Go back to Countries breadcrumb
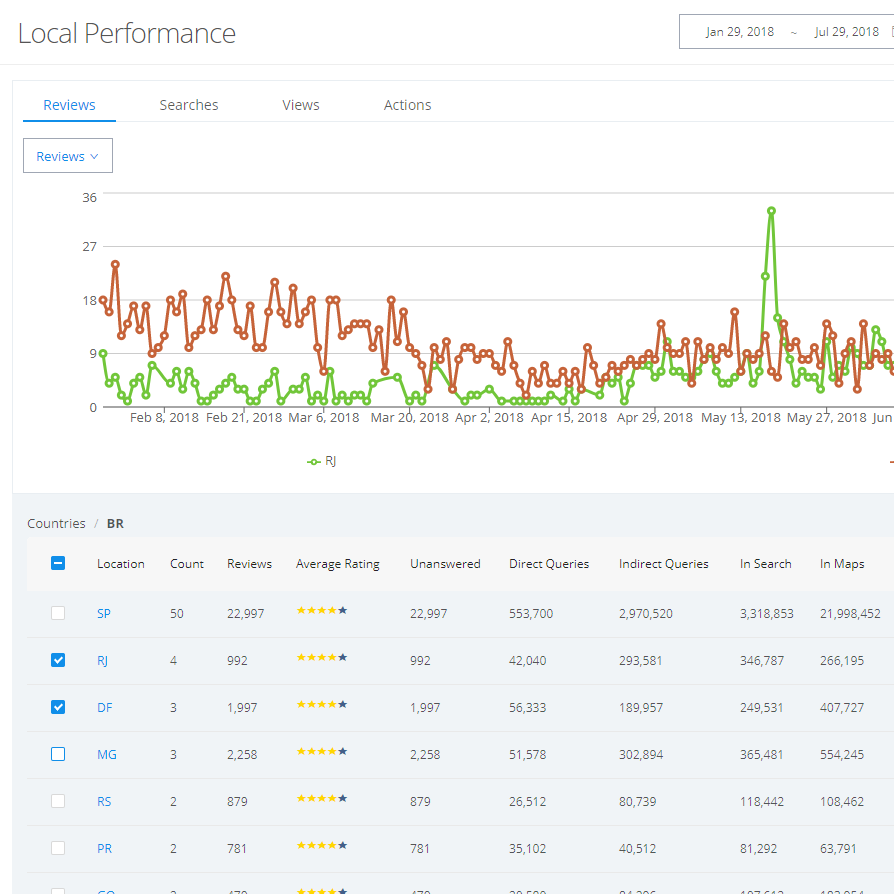The width and height of the screenshot is (894, 894). (x=56, y=523)
